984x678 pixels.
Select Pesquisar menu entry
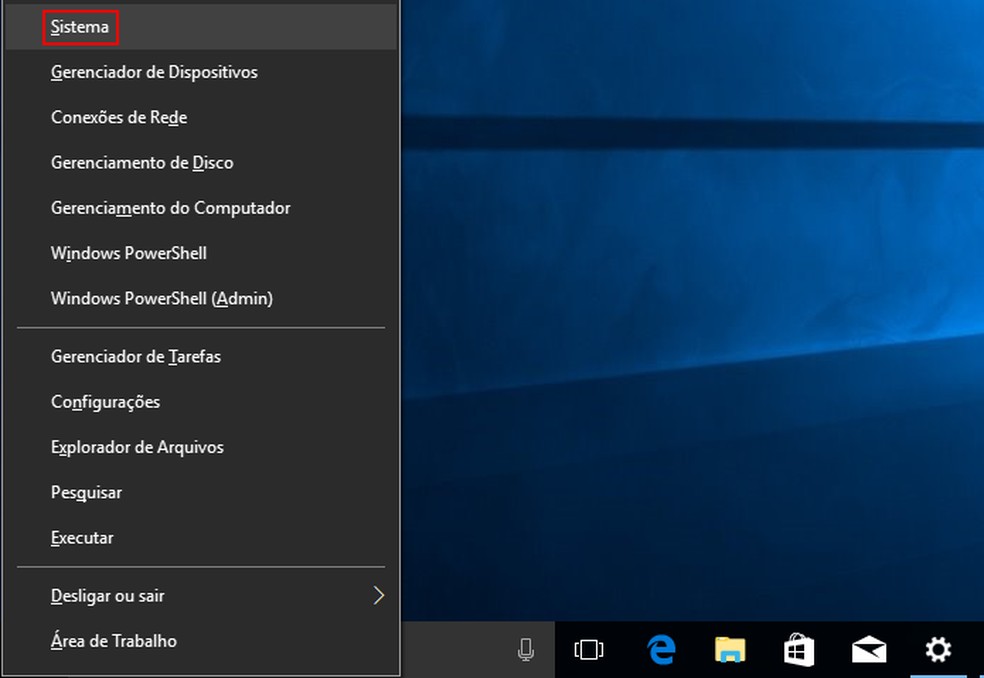pyautogui.click(x=201, y=492)
